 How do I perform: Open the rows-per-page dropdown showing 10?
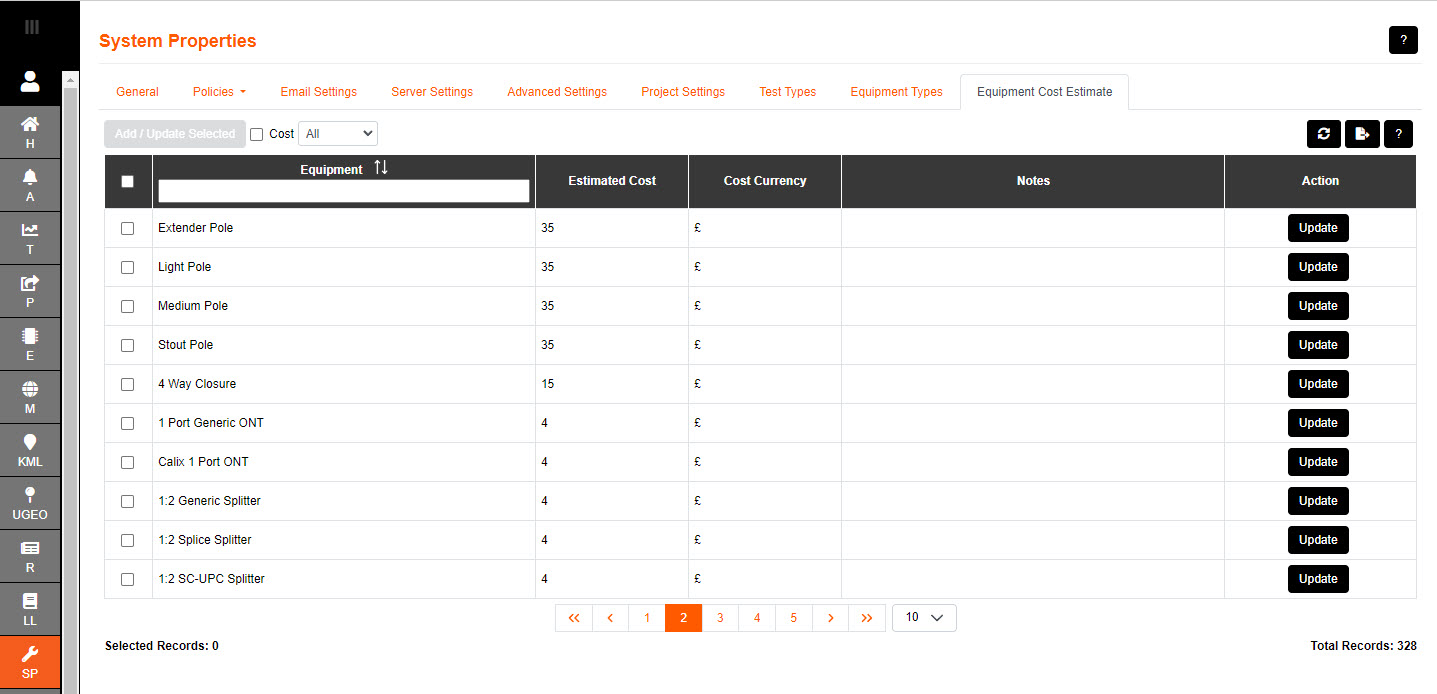click(924, 618)
